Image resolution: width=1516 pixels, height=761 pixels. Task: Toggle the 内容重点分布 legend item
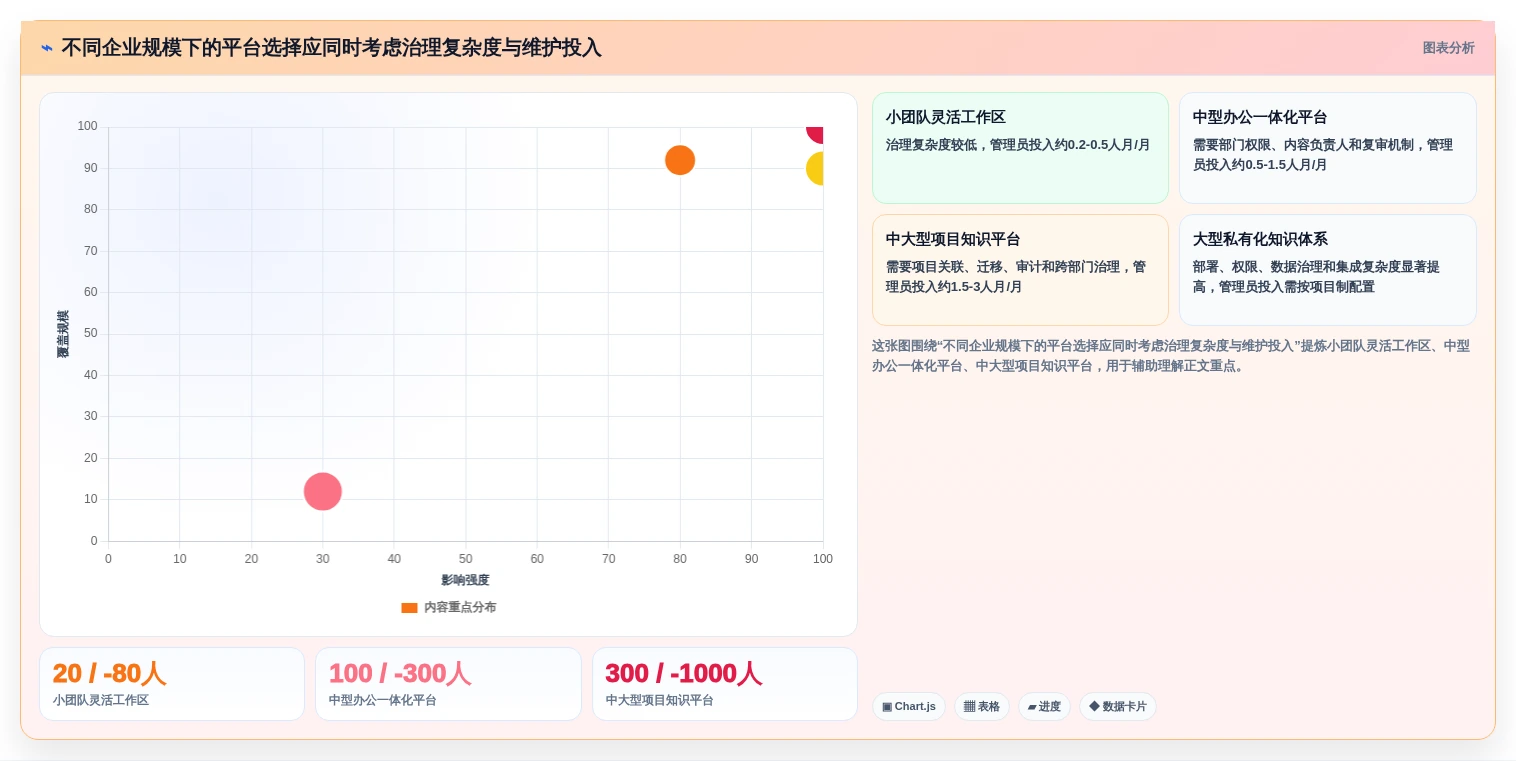[448, 607]
